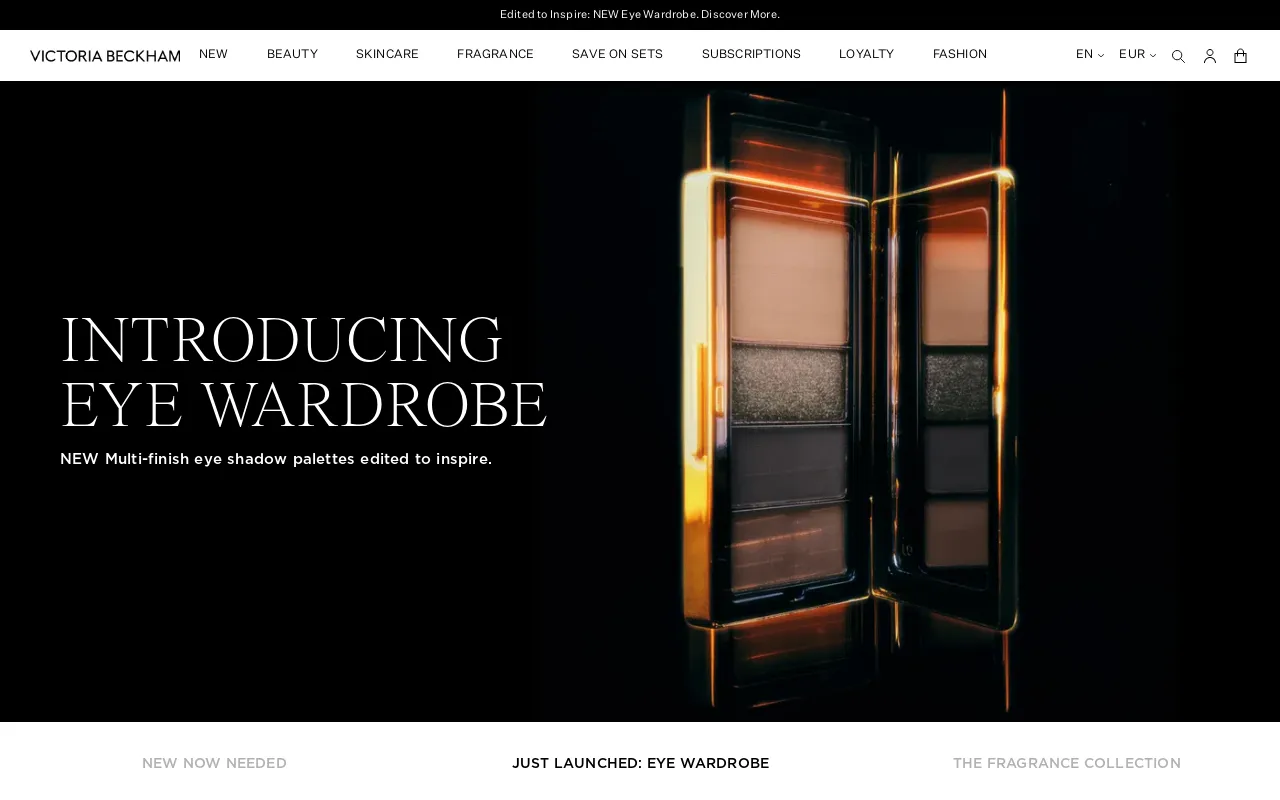Select Just Launched: Eye Wardrobe tab
This screenshot has width=1280, height=800.
640,763
